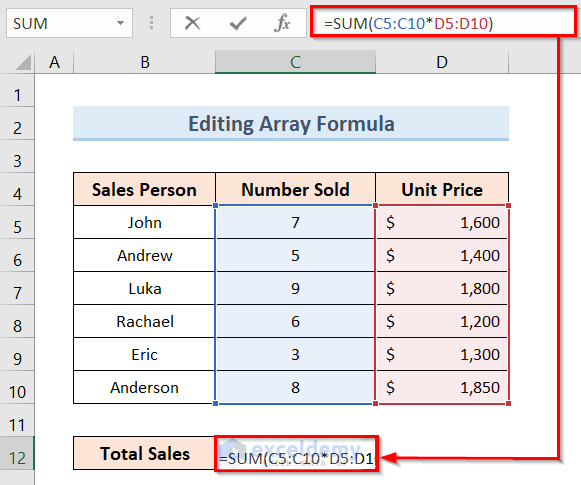Select the cell containing Luka
Viewport: 581px width, 485px height.
[x=145, y=288]
